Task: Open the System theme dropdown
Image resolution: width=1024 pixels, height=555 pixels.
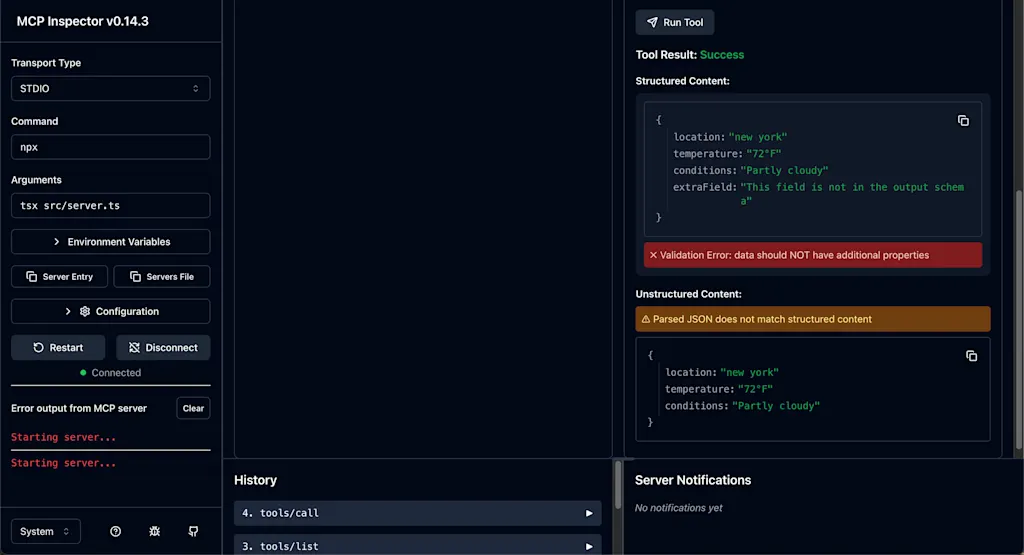Action: click(46, 531)
